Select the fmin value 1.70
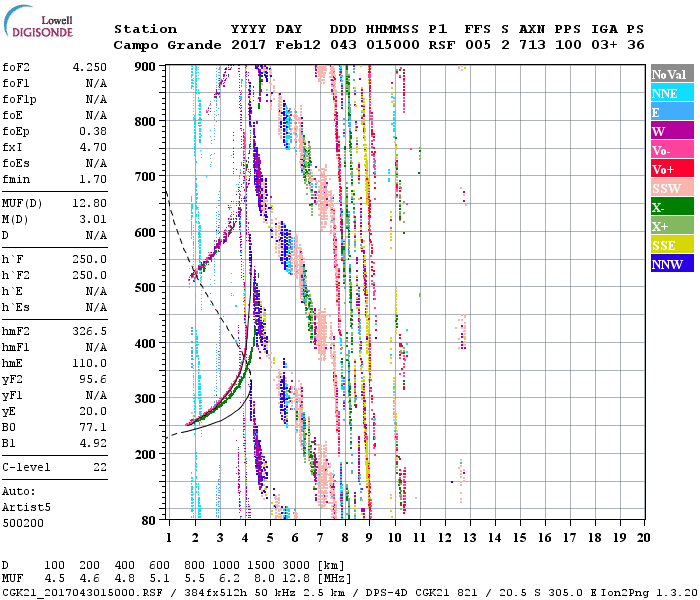The image size is (700, 600). [x=93, y=178]
